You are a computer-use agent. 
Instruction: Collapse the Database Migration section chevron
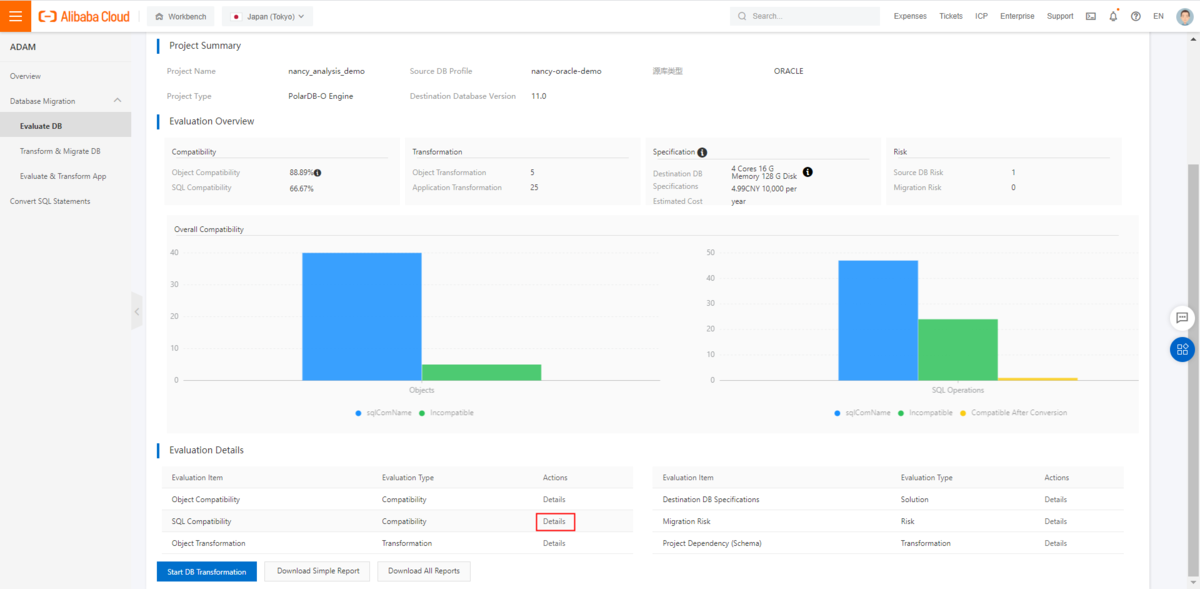pos(118,101)
